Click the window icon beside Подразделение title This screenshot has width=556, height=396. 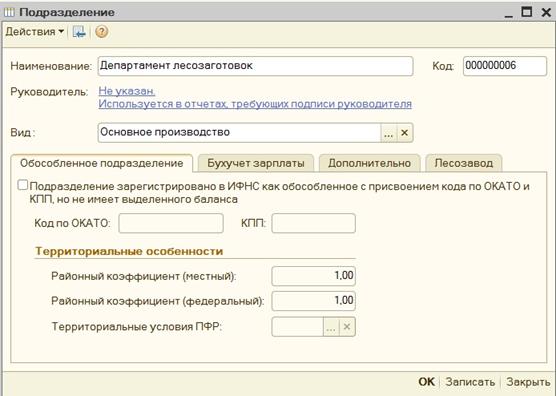(x=9, y=12)
